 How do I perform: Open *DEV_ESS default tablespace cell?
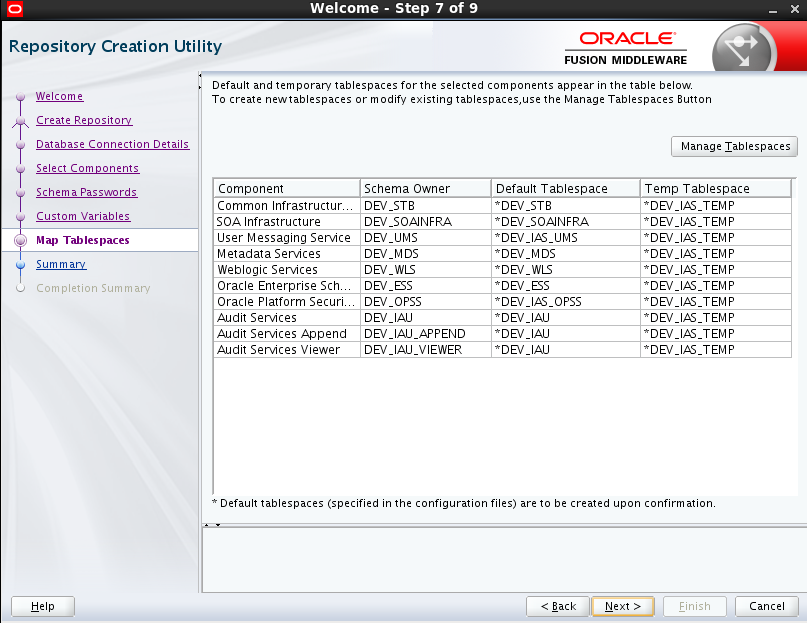pyautogui.click(x=566, y=286)
